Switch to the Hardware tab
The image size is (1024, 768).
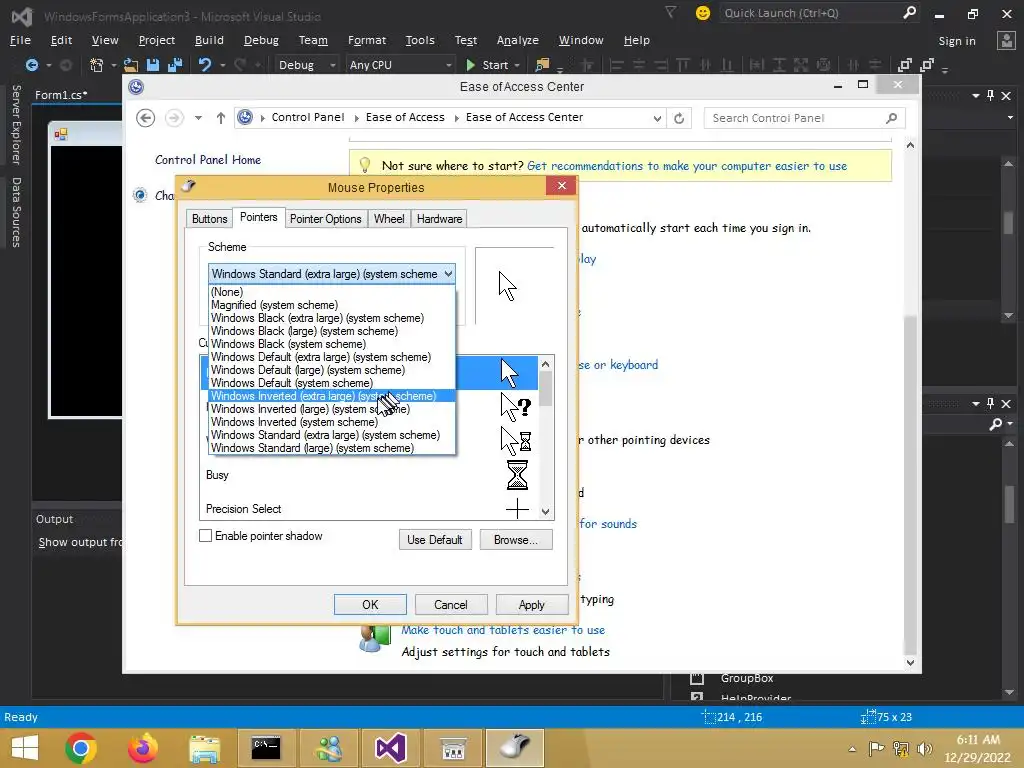[x=440, y=219]
